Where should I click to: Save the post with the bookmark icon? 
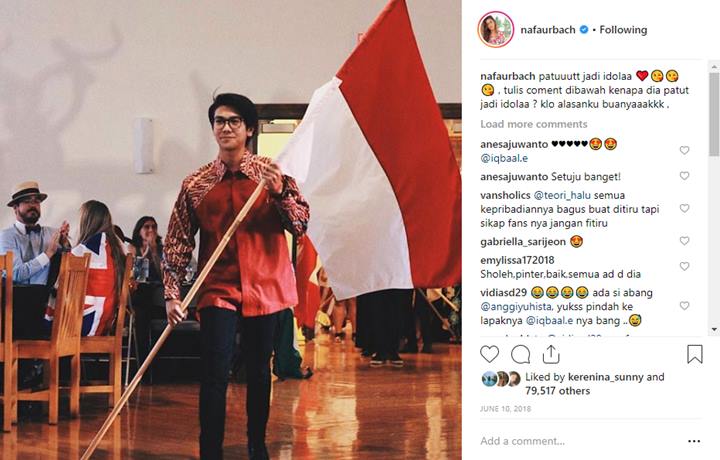tap(694, 354)
